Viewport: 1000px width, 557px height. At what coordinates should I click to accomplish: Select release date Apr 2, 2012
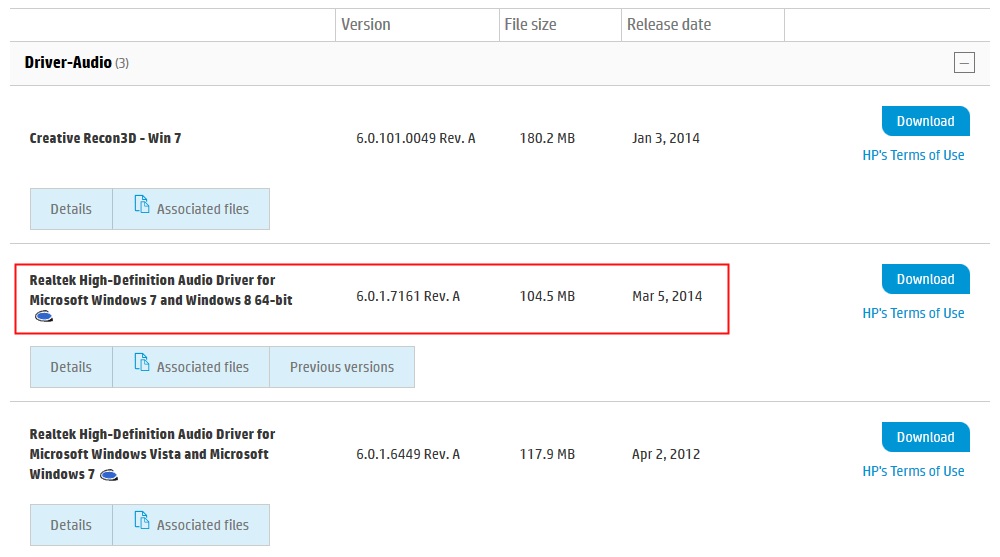coord(666,454)
